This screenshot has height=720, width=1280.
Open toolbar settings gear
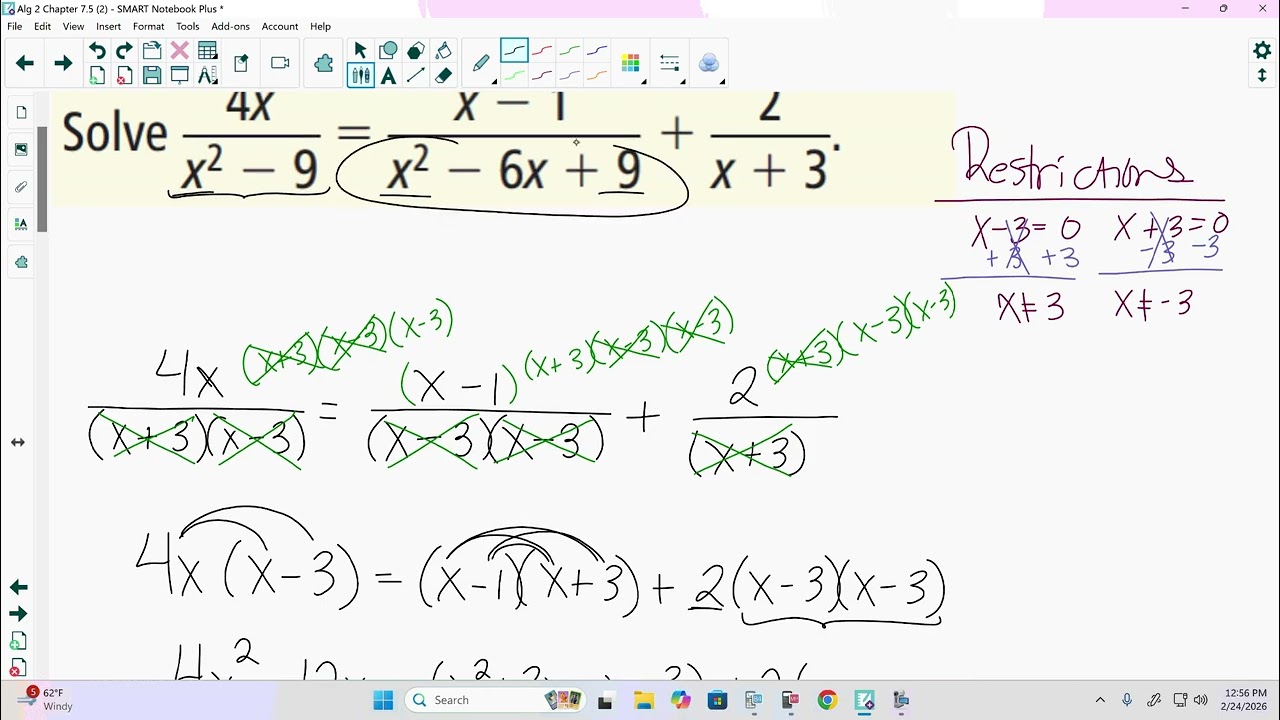[1262, 50]
